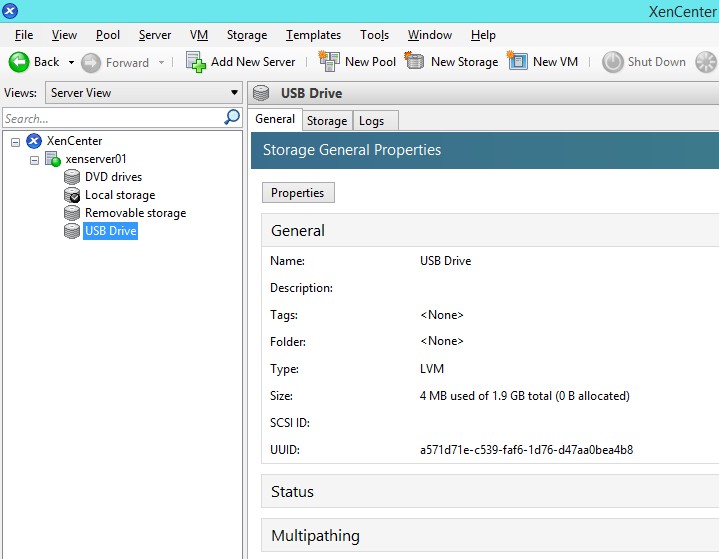Switch to the Storage tab
The height and width of the screenshot is (559, 719).
click(327, 121)
